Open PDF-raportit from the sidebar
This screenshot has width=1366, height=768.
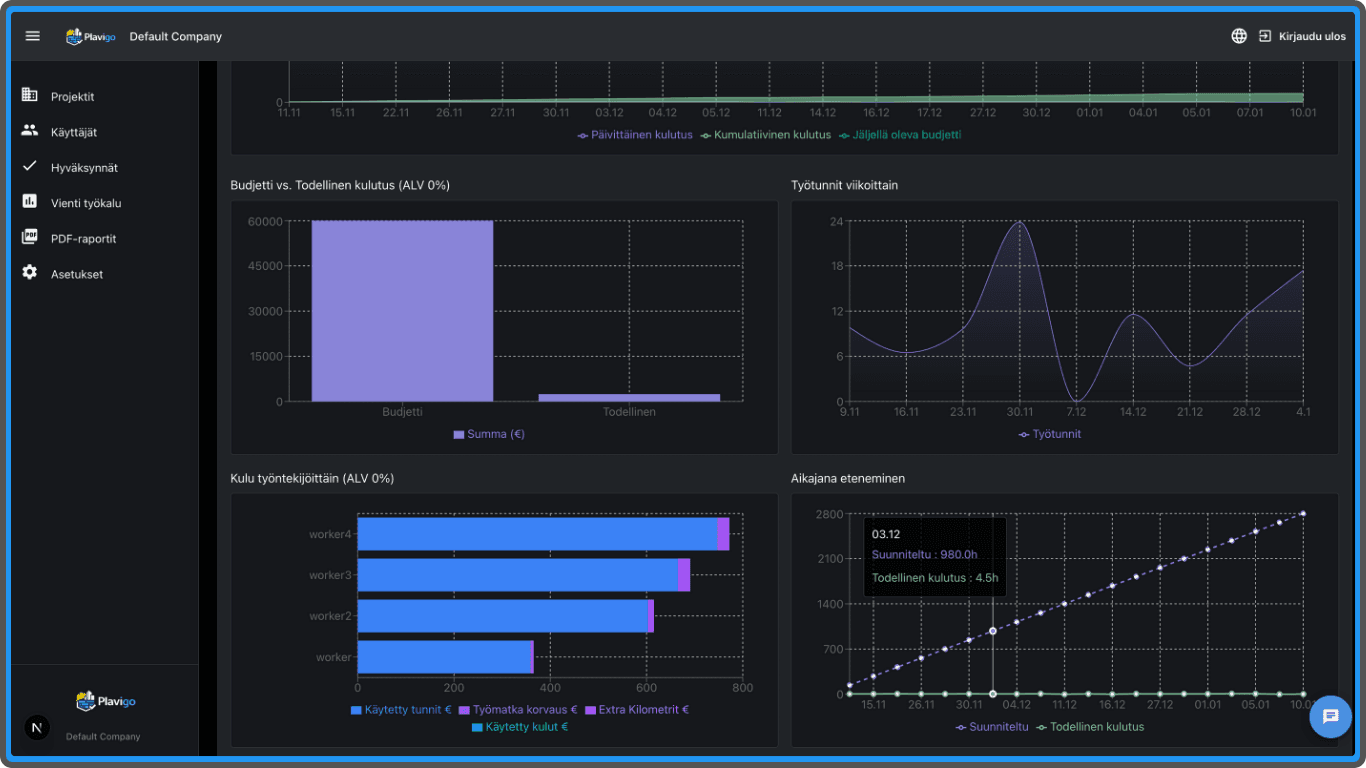84,239
